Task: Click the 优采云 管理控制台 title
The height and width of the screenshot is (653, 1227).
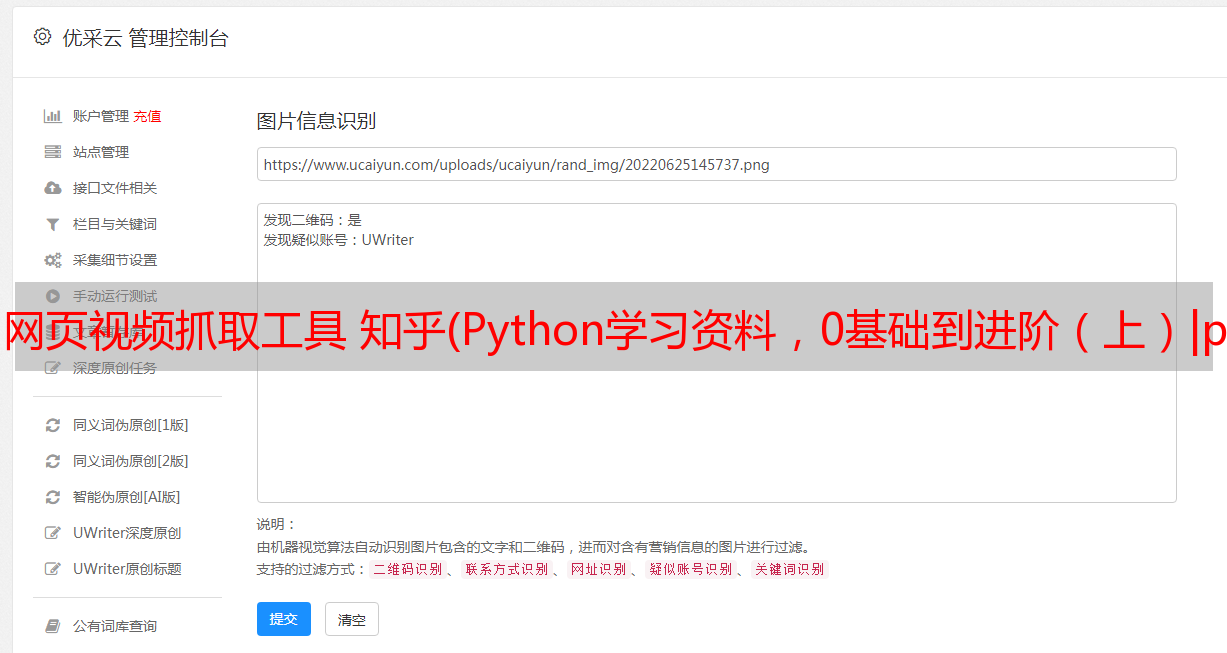Action: [146, 38]
